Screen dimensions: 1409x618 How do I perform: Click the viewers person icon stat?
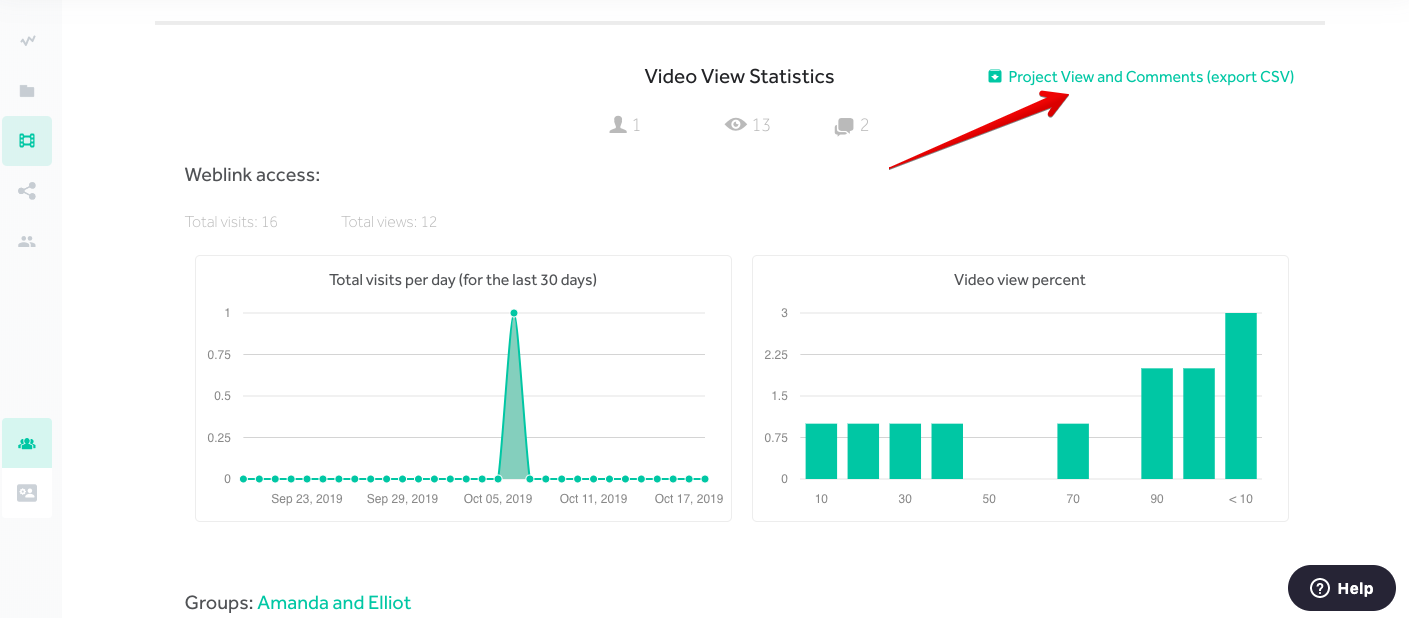pos(618,125)
